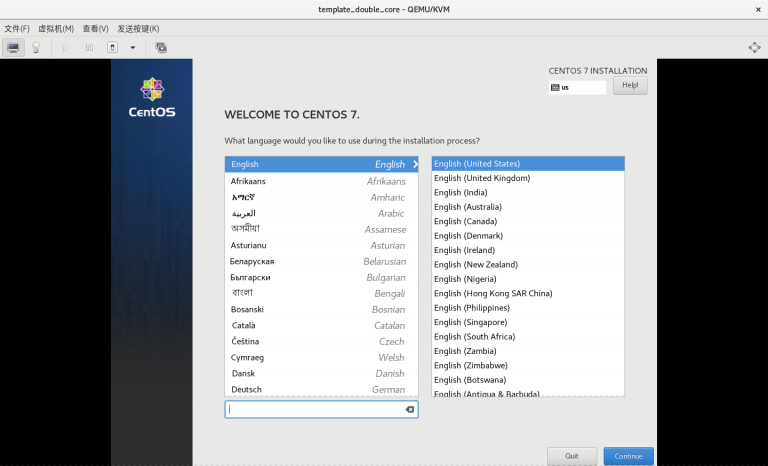Select German (Deutsch) language
768x466 pixels.
pyautogui.click(x=321, y=390)
